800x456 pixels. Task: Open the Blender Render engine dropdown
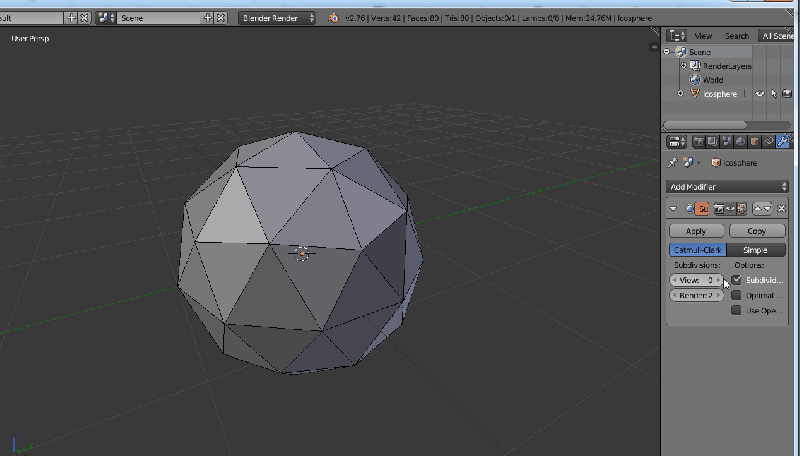pos(277,18)
